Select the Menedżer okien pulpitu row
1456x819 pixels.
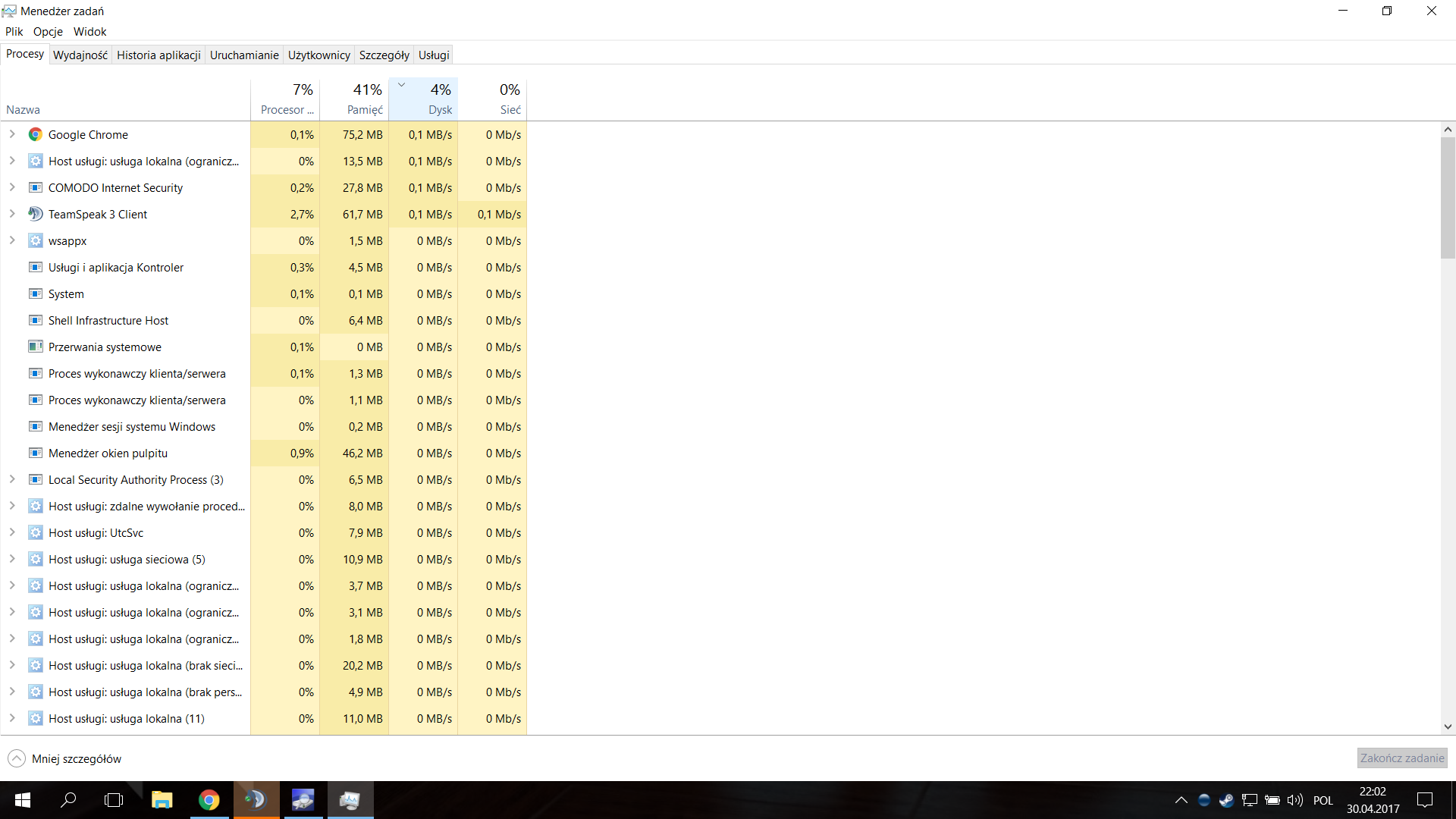click(264, 453)
